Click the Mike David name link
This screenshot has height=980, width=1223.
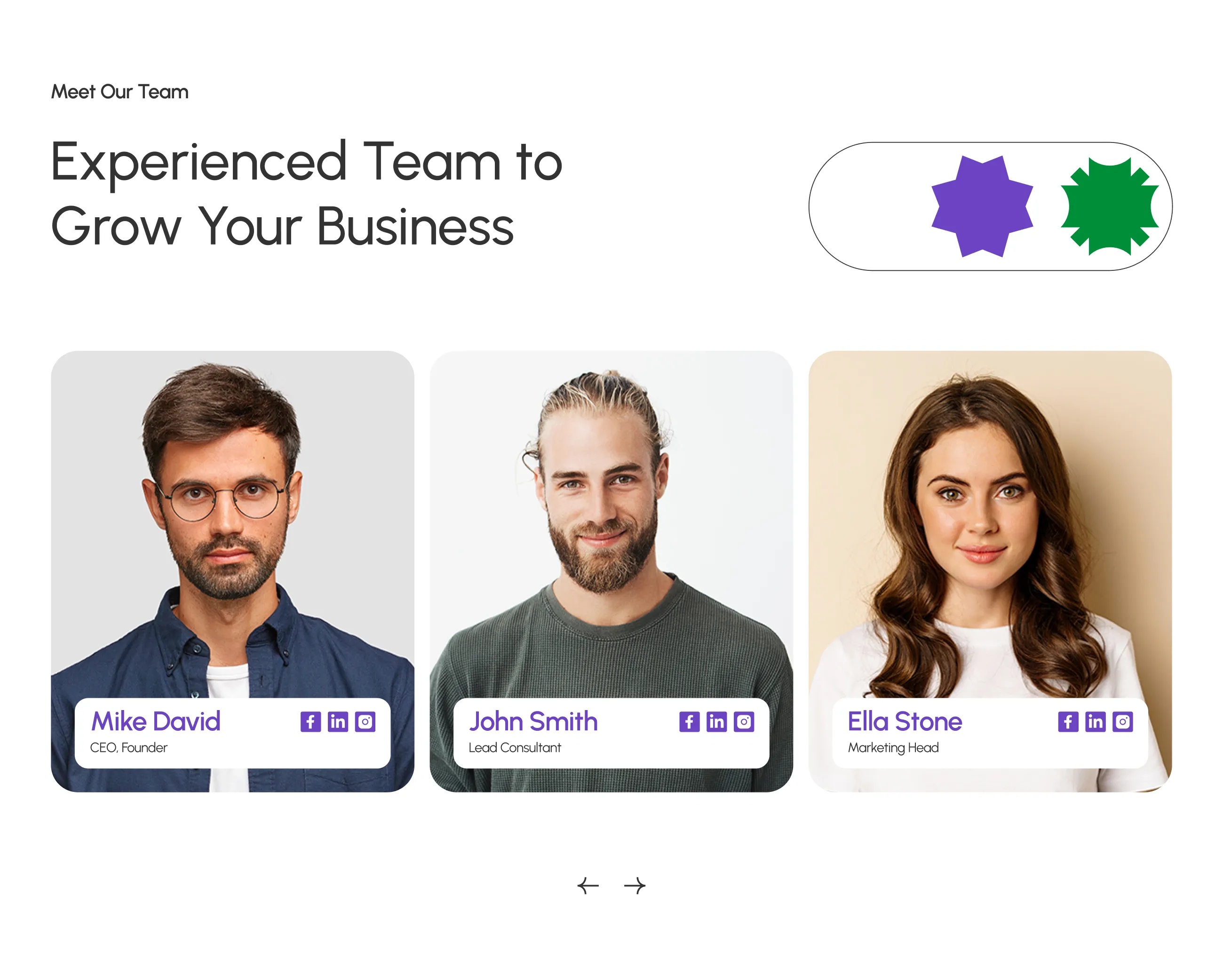pyautogui.click(x=155, y=721)
